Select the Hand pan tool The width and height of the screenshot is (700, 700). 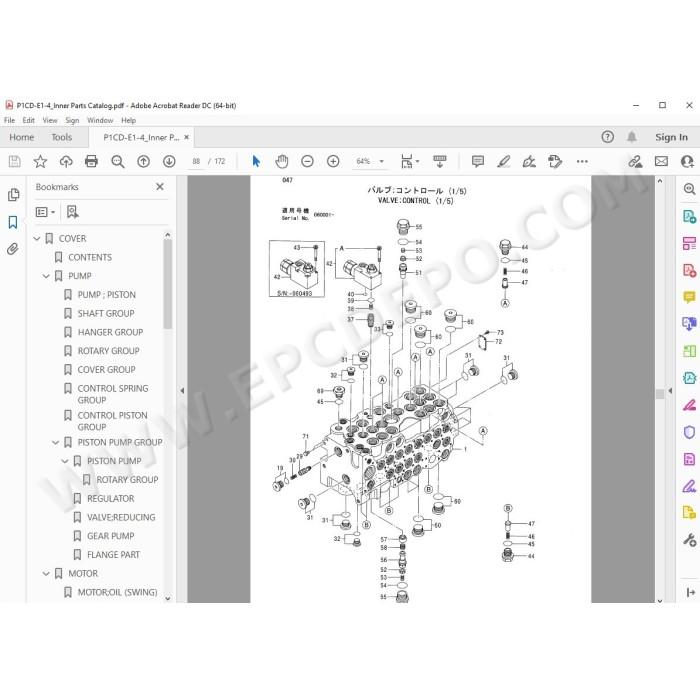pos(282,161)
